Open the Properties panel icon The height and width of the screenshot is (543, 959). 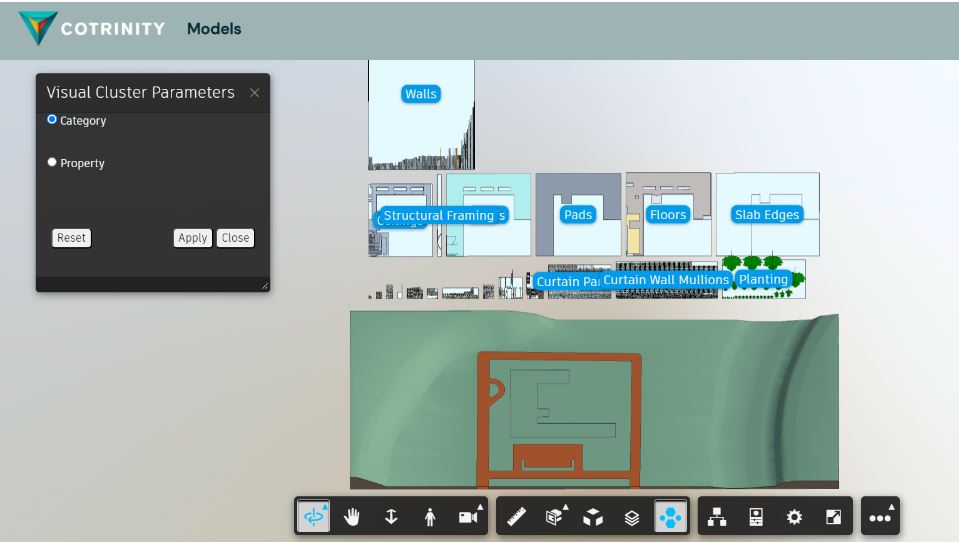(756, 517)
